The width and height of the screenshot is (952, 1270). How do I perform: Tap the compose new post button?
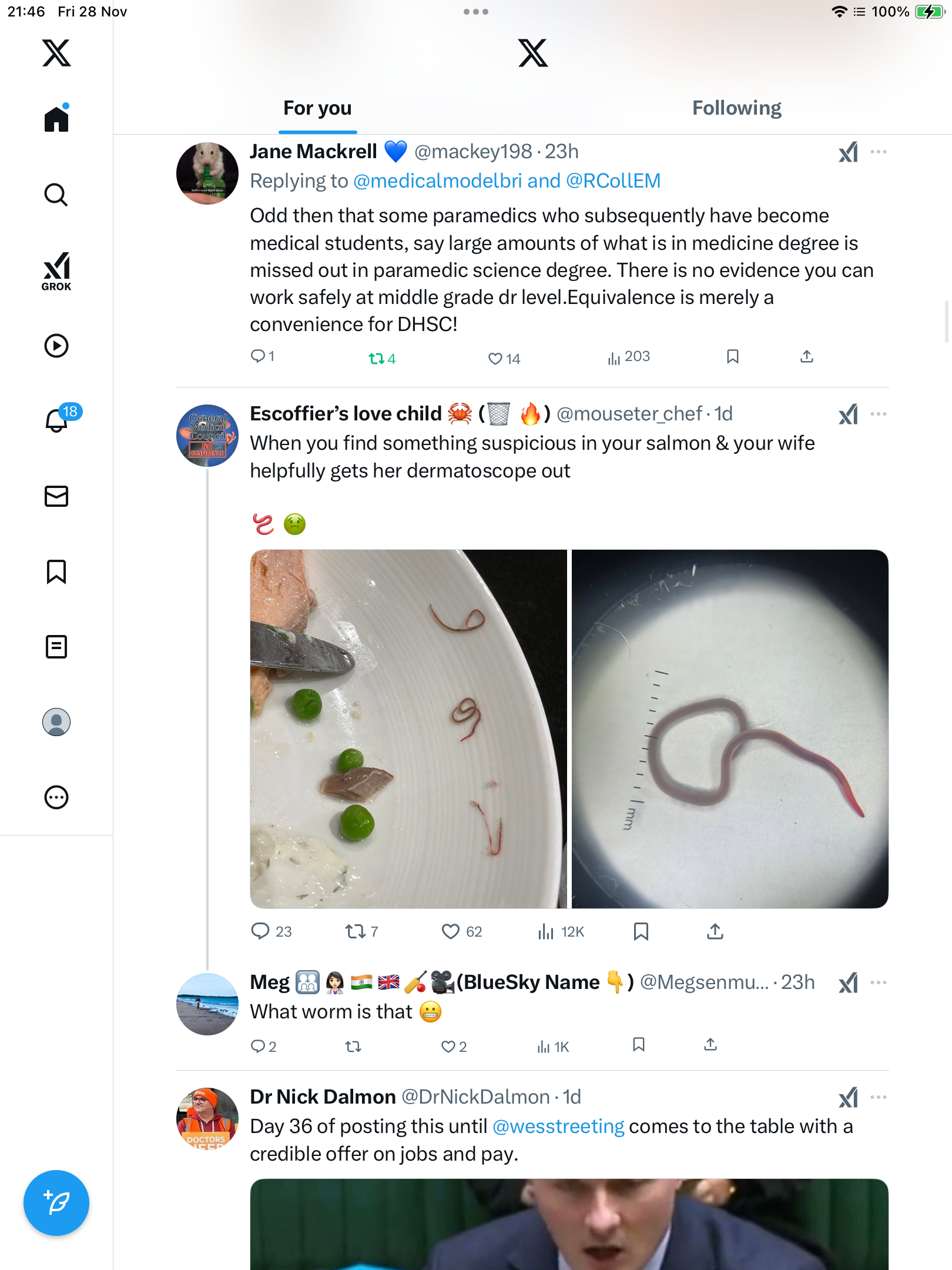pyautogui.click(x=56, y=1203)
